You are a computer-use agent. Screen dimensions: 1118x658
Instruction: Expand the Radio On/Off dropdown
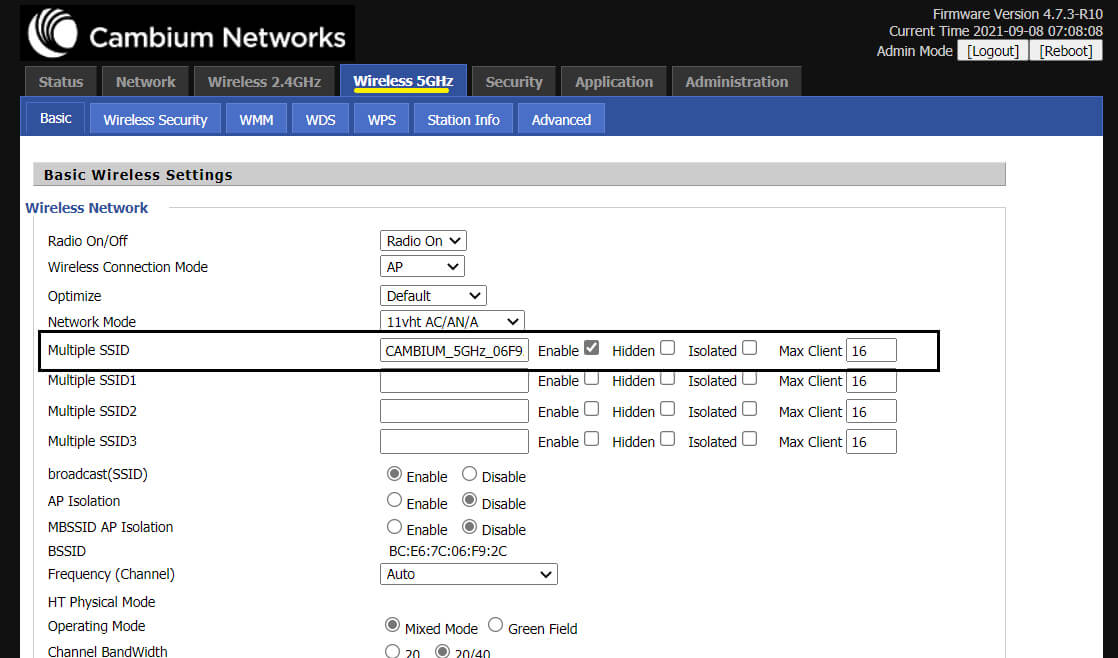[x=423, y=241]
